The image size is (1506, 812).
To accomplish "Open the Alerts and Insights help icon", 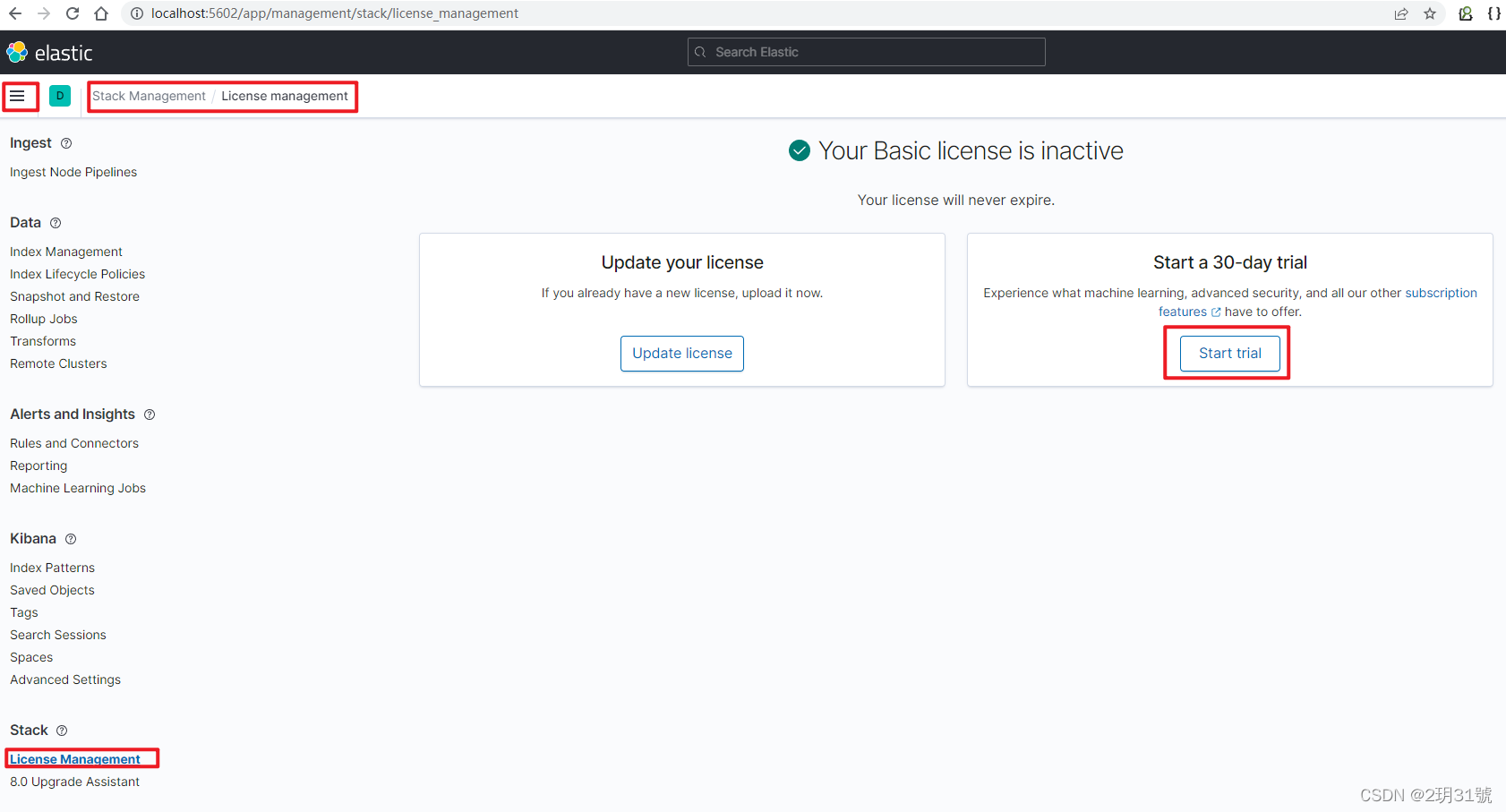I will tap(149, 414).
